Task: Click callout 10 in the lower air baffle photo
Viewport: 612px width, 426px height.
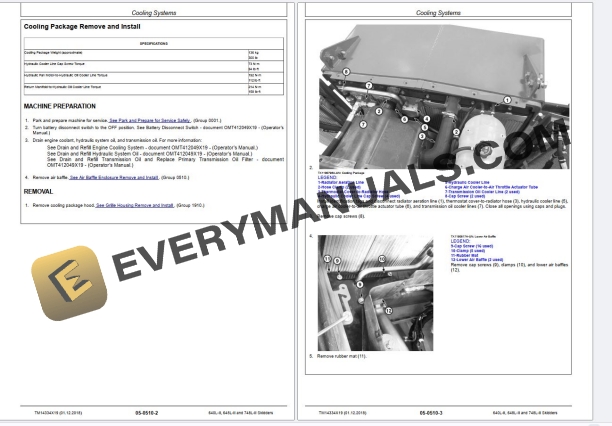Action: [381, 259]
